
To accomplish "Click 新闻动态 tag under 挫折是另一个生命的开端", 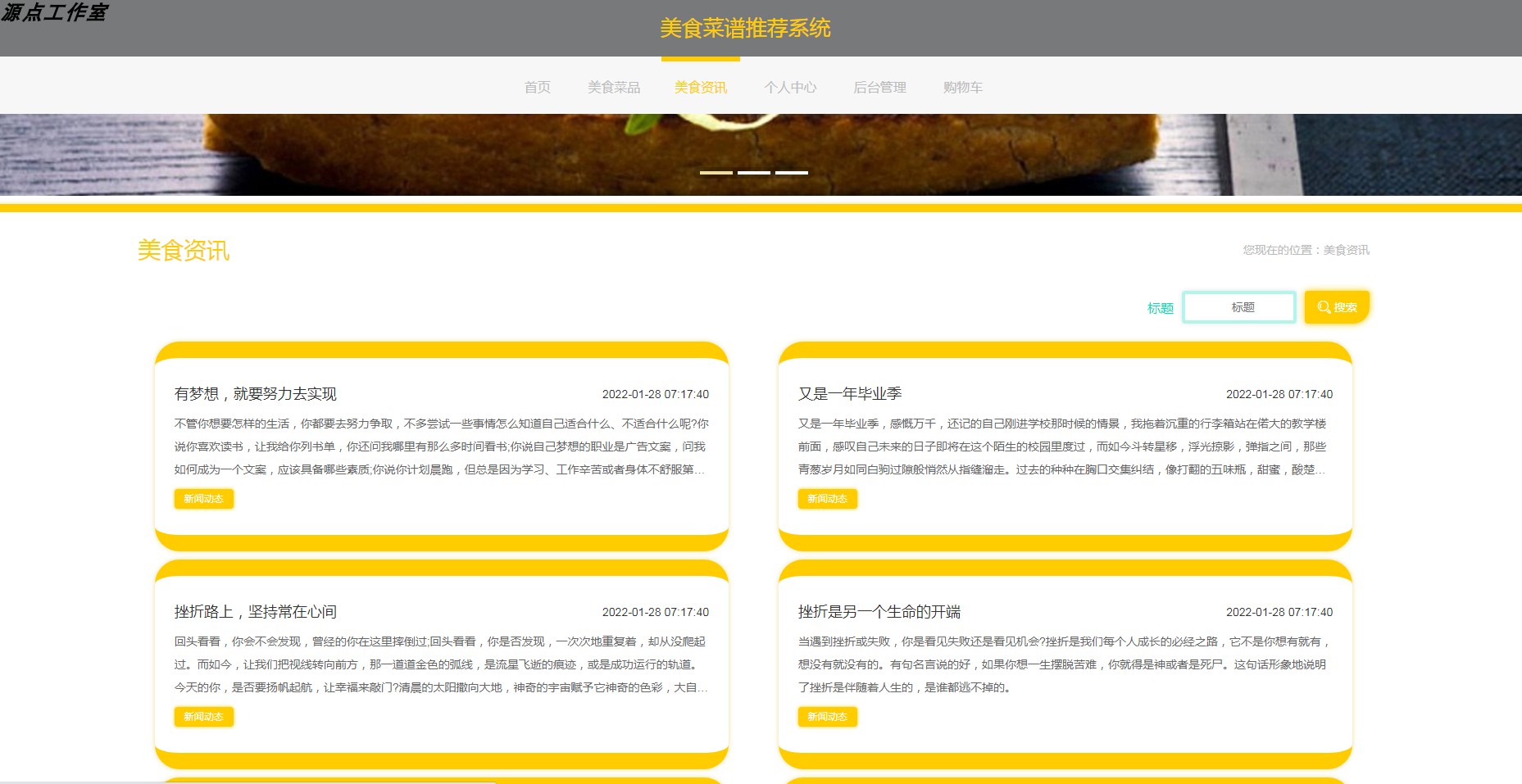I will pos(827,717).
